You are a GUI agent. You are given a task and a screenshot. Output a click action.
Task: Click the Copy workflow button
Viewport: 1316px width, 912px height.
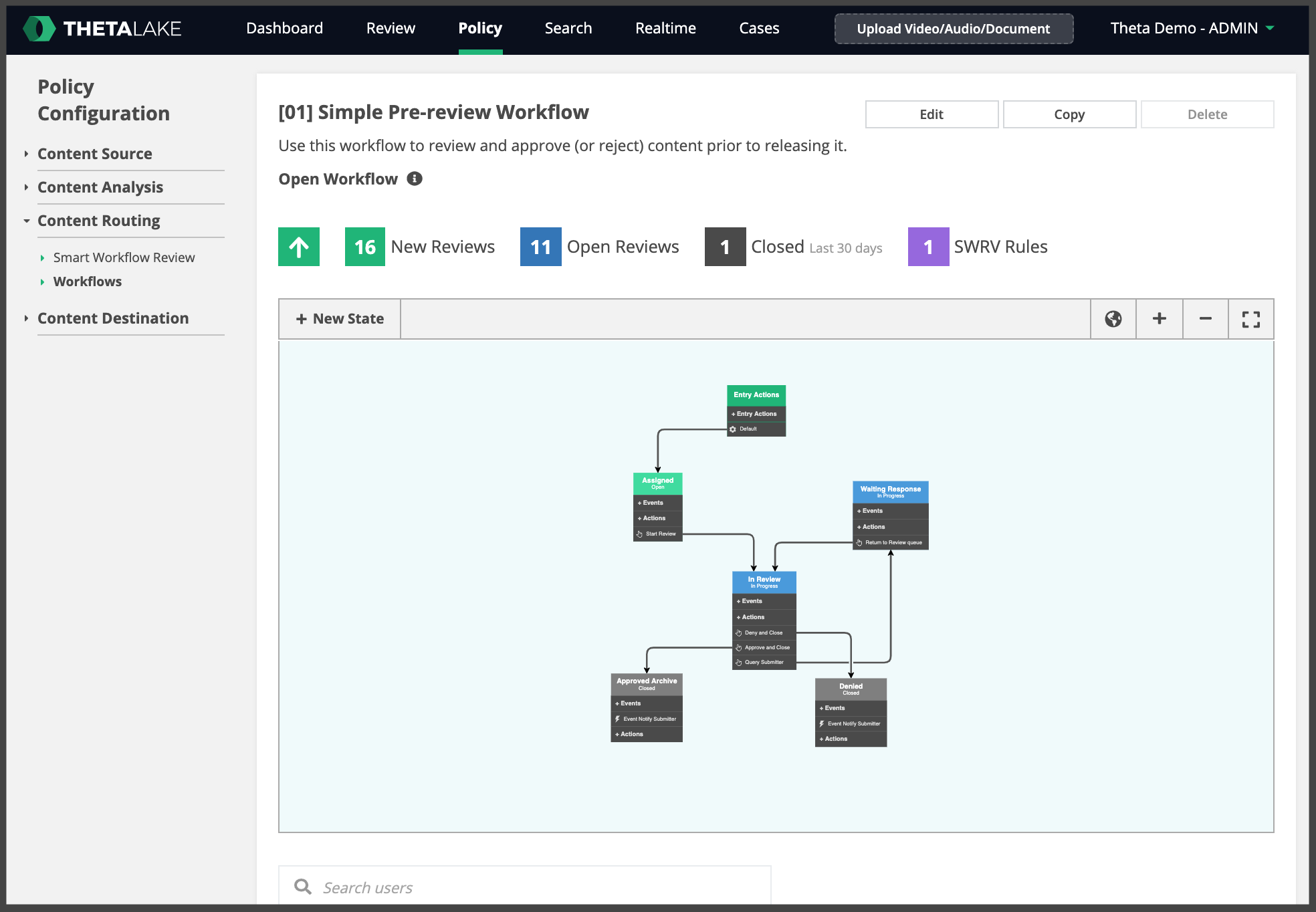click(1069, 114)
